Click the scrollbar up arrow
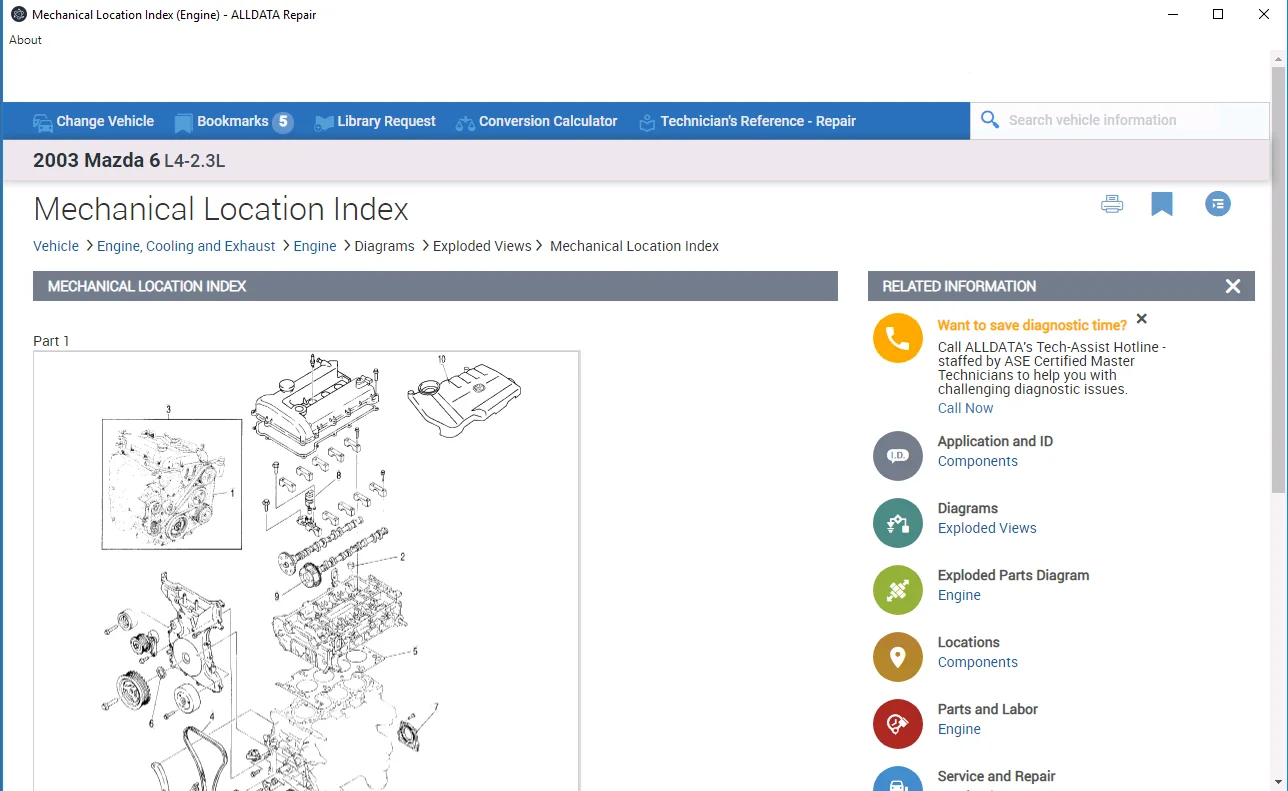Viewport: 1288px width, 791px height. pos(1279,59)
